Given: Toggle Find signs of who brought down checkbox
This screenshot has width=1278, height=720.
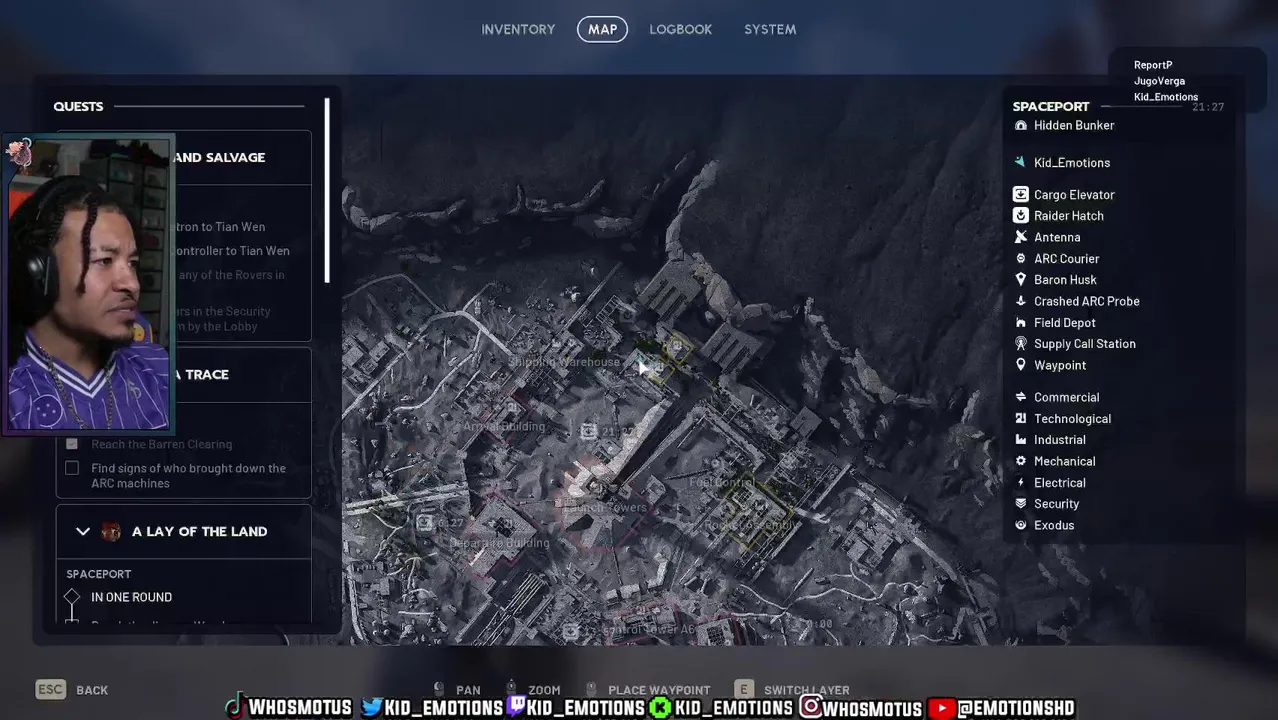Looking at the screenshot, I should [72, 468].
